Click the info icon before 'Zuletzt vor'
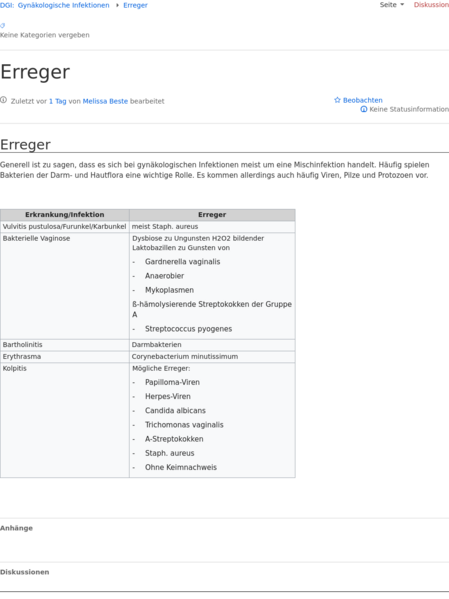This screenshot has height=599, width=449. (x=3, y=100)
